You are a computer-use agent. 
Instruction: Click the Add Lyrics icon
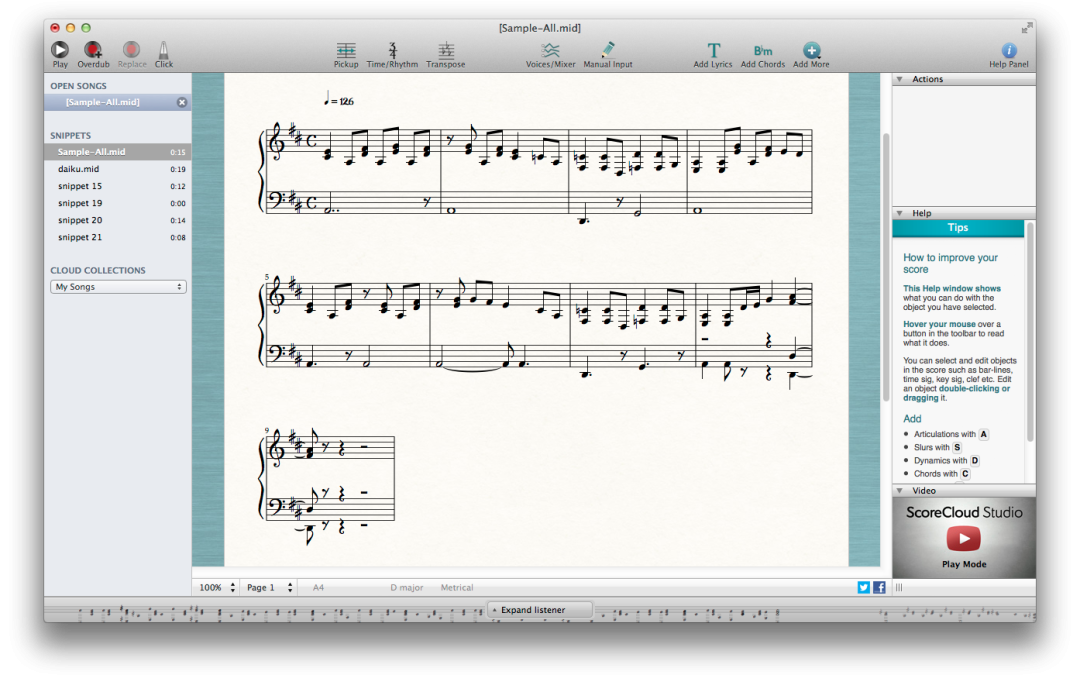tap(713, 50)
